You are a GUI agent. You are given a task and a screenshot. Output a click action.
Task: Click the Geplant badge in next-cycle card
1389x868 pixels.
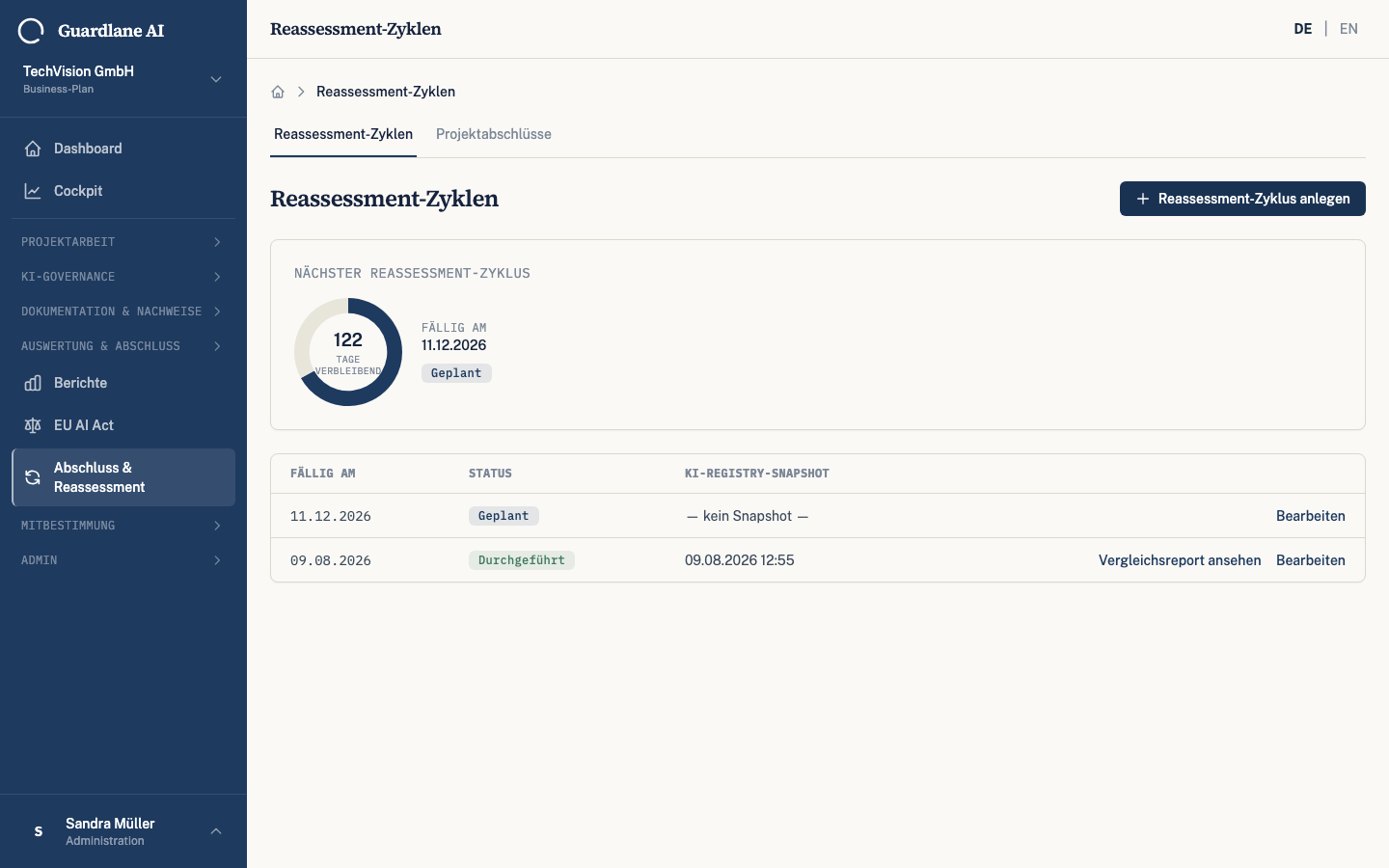[456, 373]
